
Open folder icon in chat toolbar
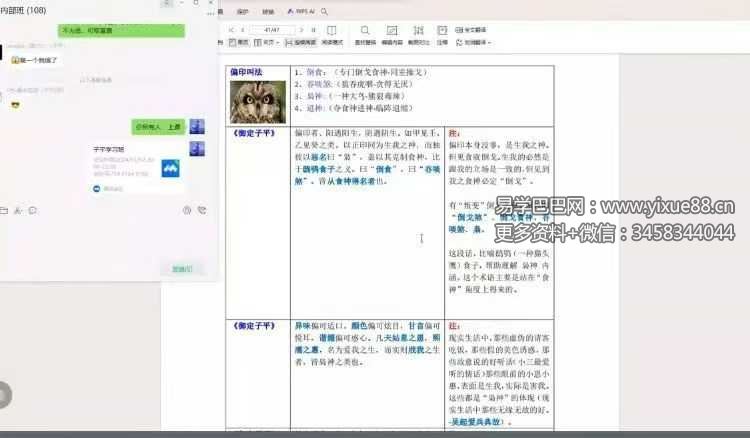click(4, 210)
